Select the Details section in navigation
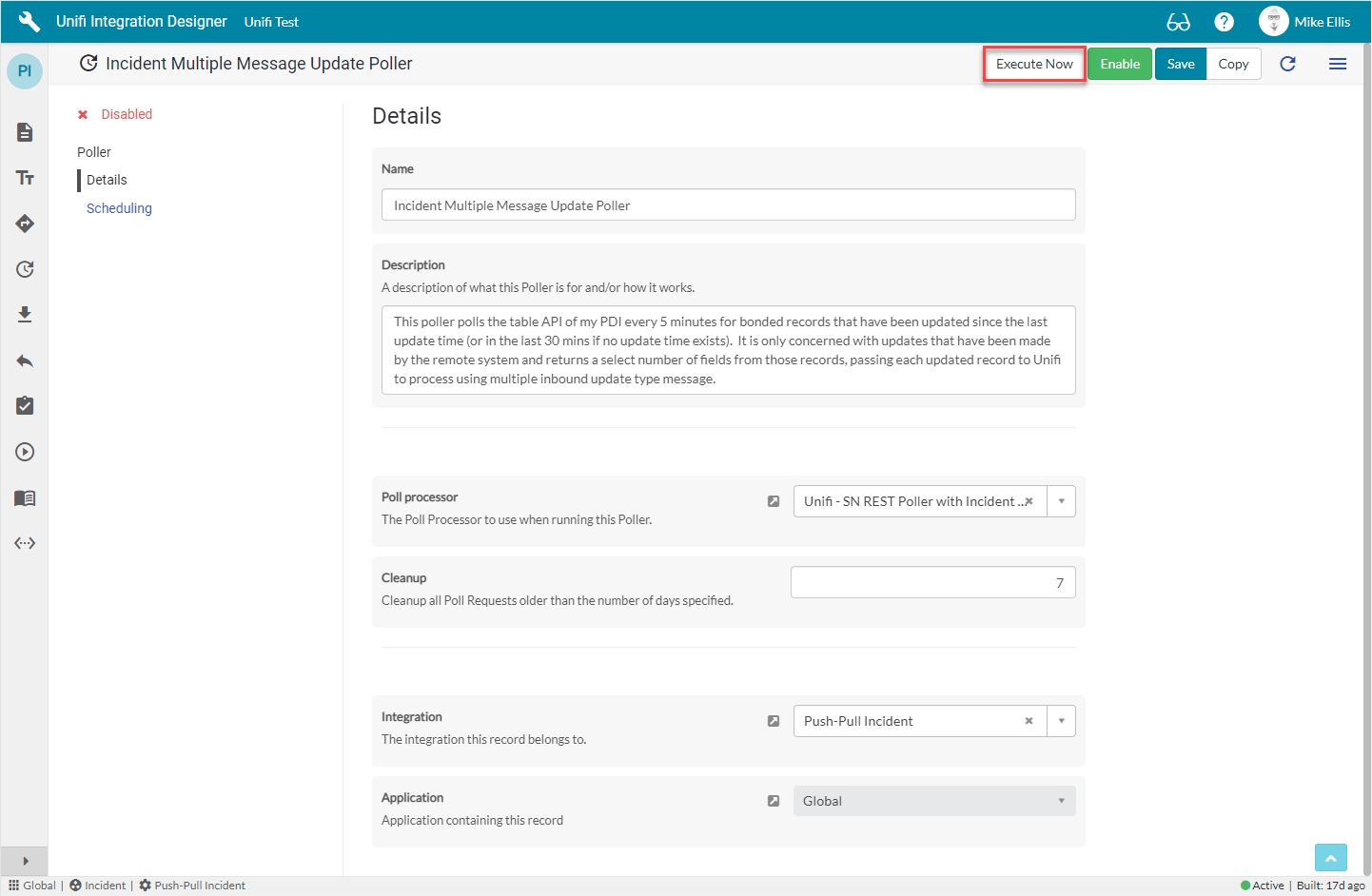 tap(107, 180)
